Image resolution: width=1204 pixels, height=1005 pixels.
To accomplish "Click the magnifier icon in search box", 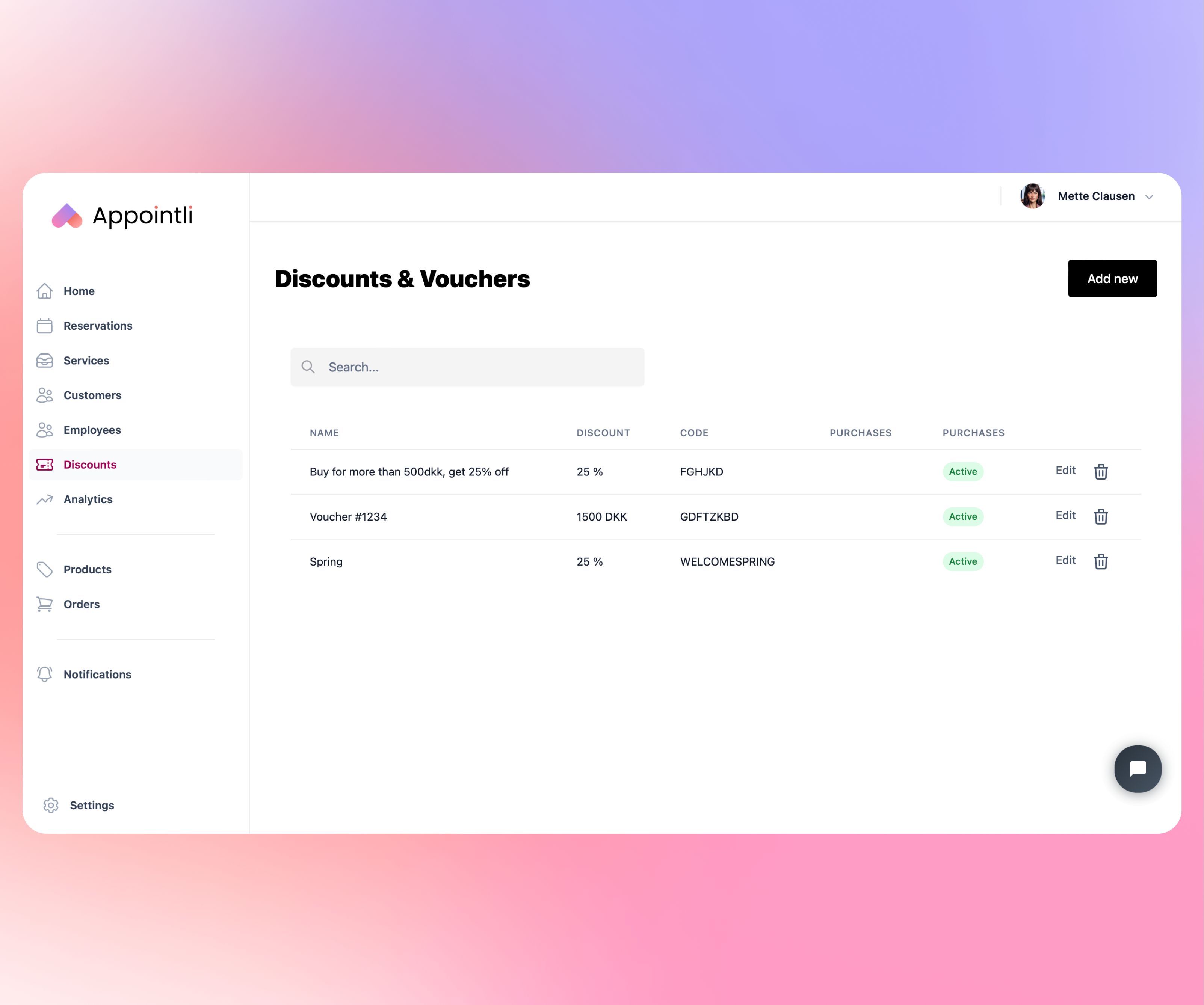I will [308, 367].
